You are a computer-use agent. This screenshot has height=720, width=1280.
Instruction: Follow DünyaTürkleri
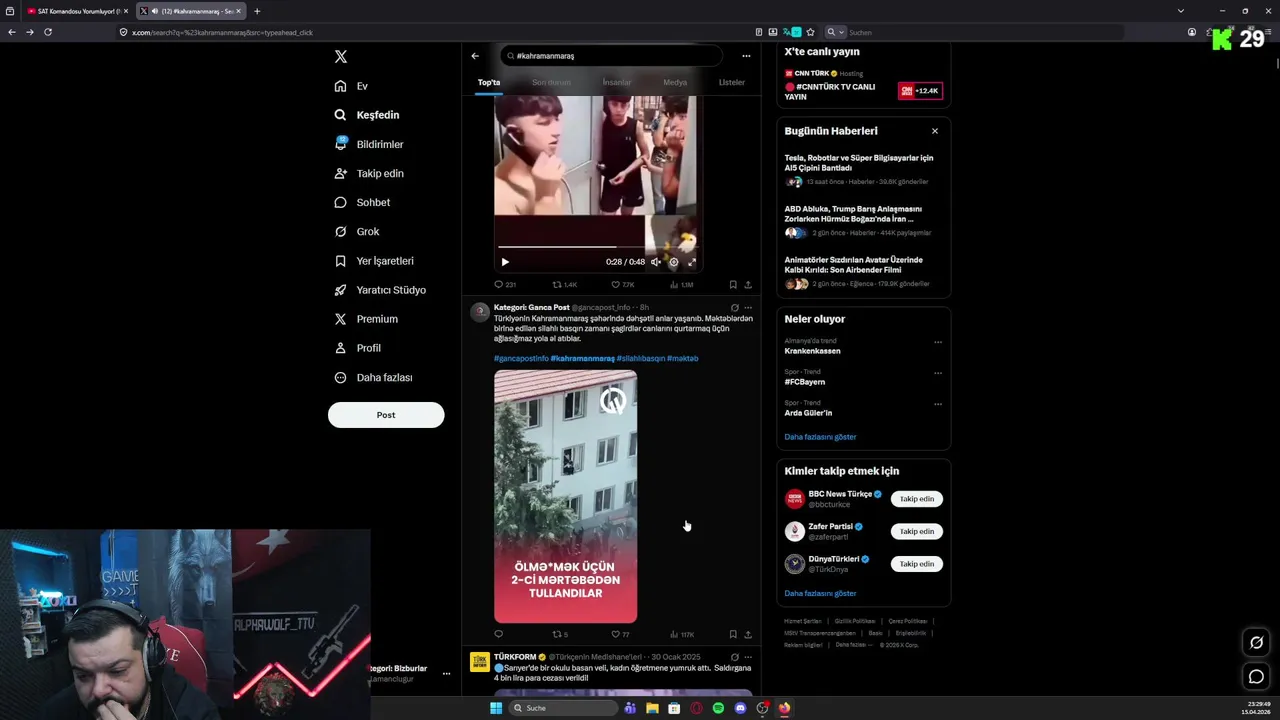point(917,564)
